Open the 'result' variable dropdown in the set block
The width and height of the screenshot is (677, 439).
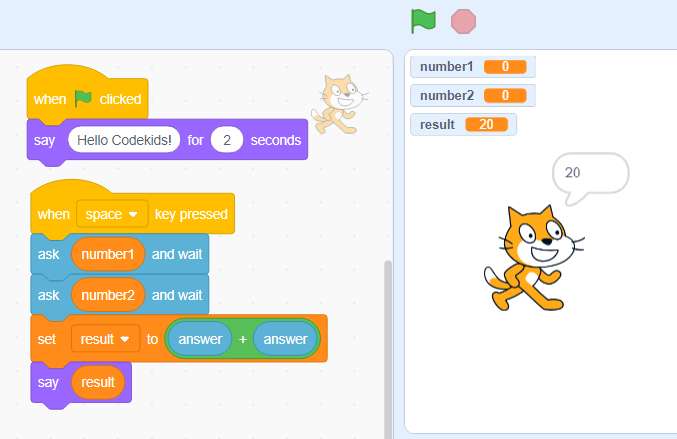[x=105, y=339]
